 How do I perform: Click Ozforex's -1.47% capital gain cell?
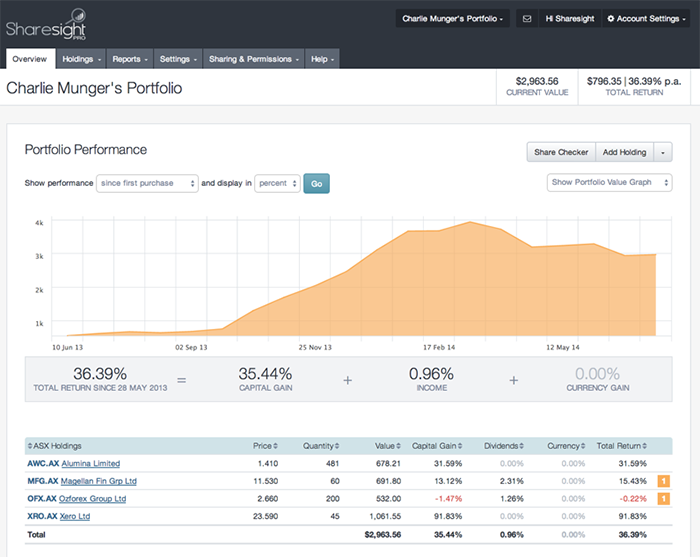click(448, 499)
